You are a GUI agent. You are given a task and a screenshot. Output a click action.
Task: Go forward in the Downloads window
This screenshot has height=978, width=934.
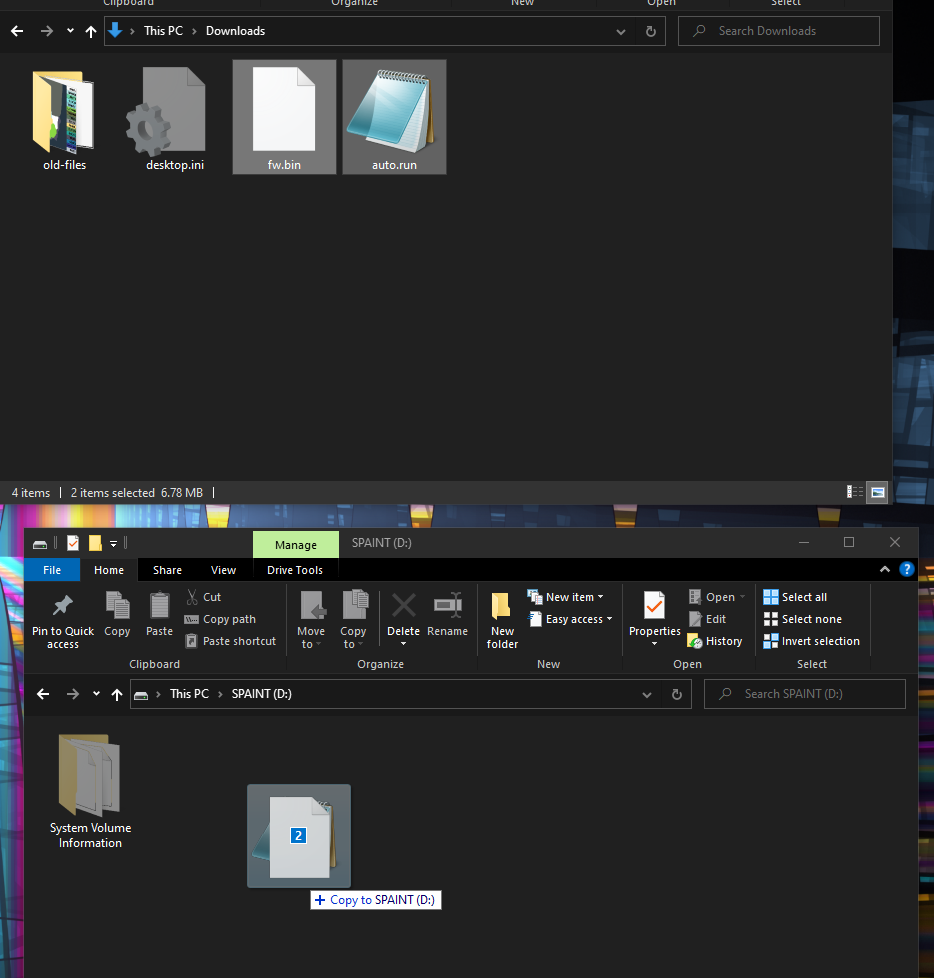pyautogui.click(x=47, y=31)
